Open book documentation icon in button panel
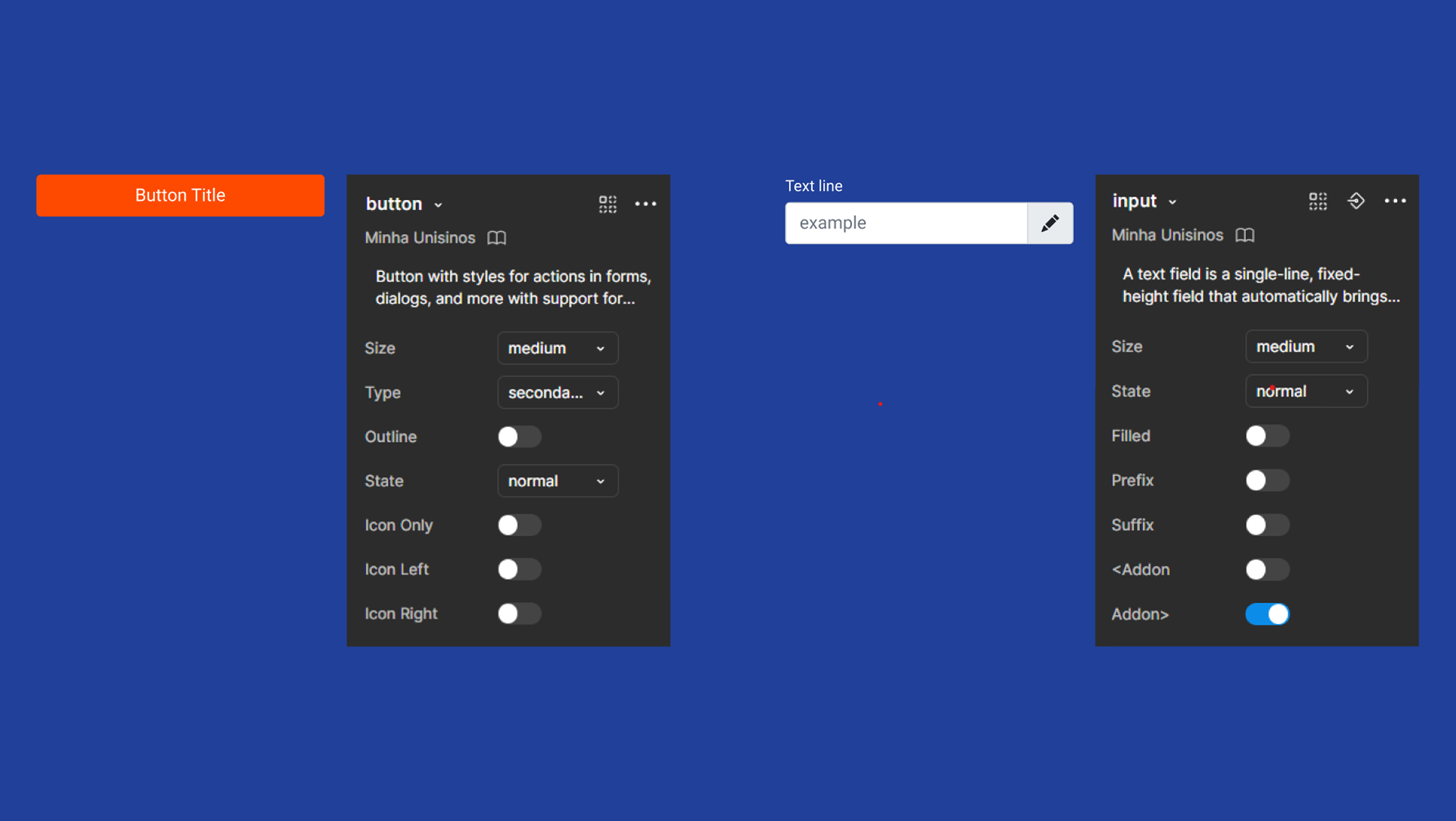The image size is (1456, 821). coord(497,238)
